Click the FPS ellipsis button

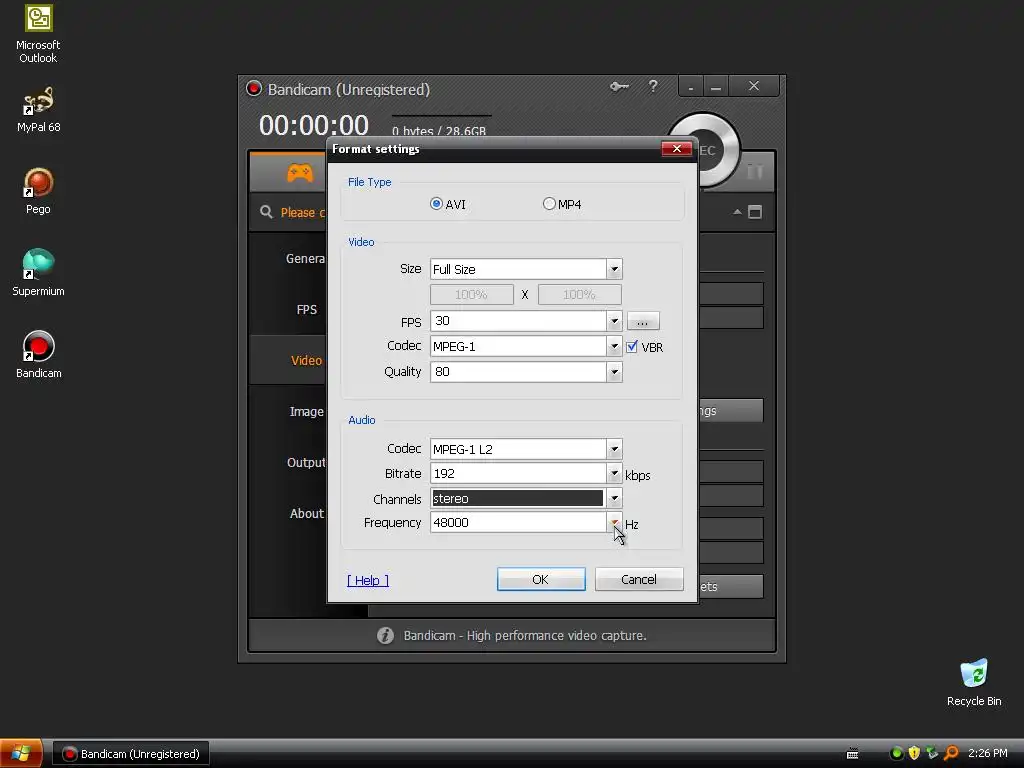point(643,321)
